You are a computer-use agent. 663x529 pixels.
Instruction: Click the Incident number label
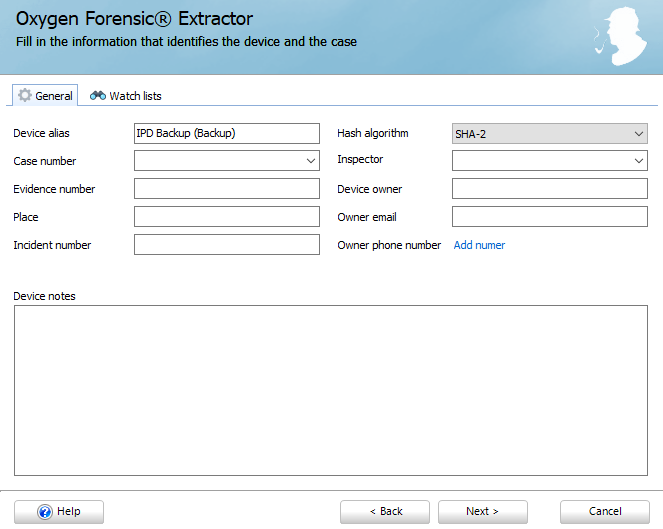pyautogui.click(x=52, y=245)
